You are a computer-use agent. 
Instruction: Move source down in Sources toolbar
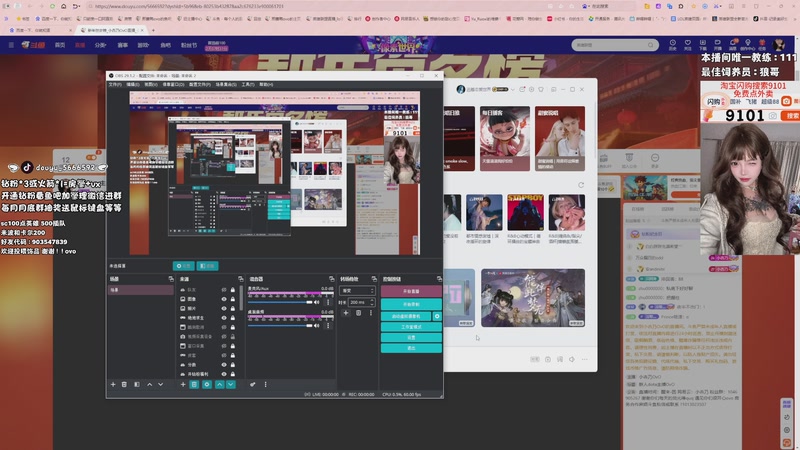(231, 384)
